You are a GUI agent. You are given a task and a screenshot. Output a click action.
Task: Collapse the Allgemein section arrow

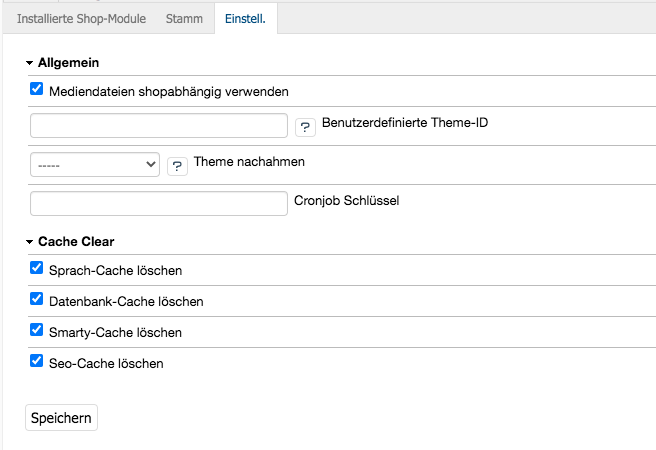pos(30,63)
